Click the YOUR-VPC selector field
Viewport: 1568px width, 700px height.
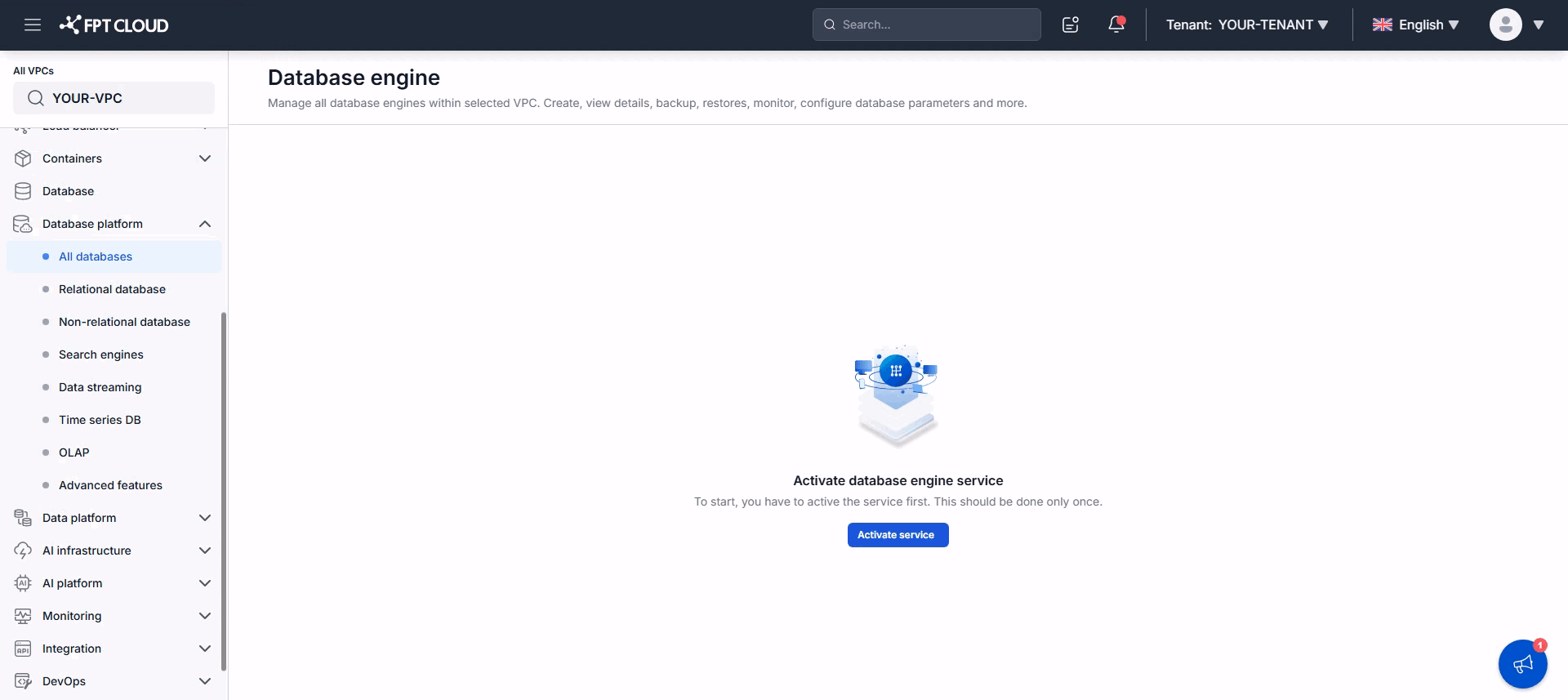[x=114, y=98]
